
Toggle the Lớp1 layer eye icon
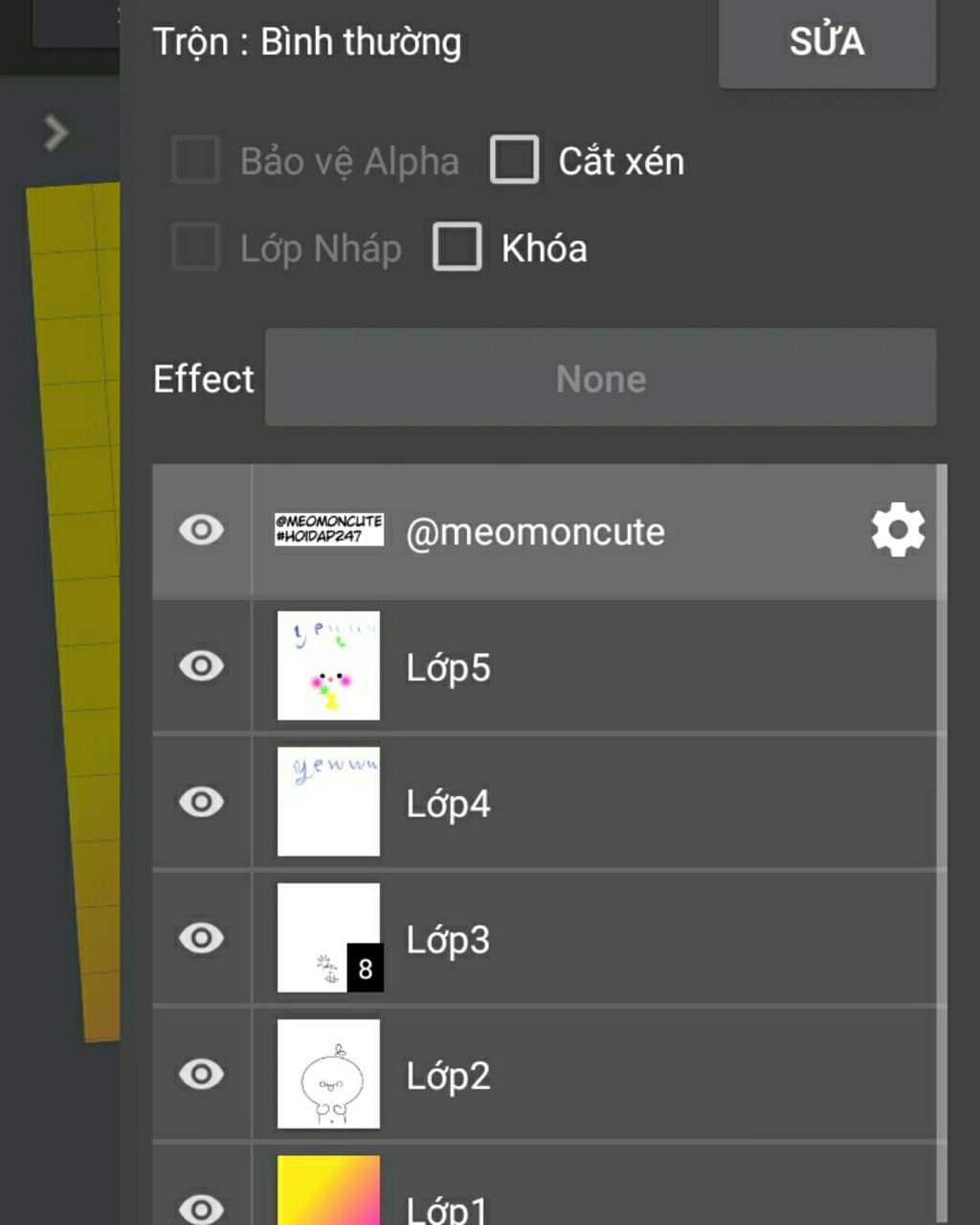201,1208
